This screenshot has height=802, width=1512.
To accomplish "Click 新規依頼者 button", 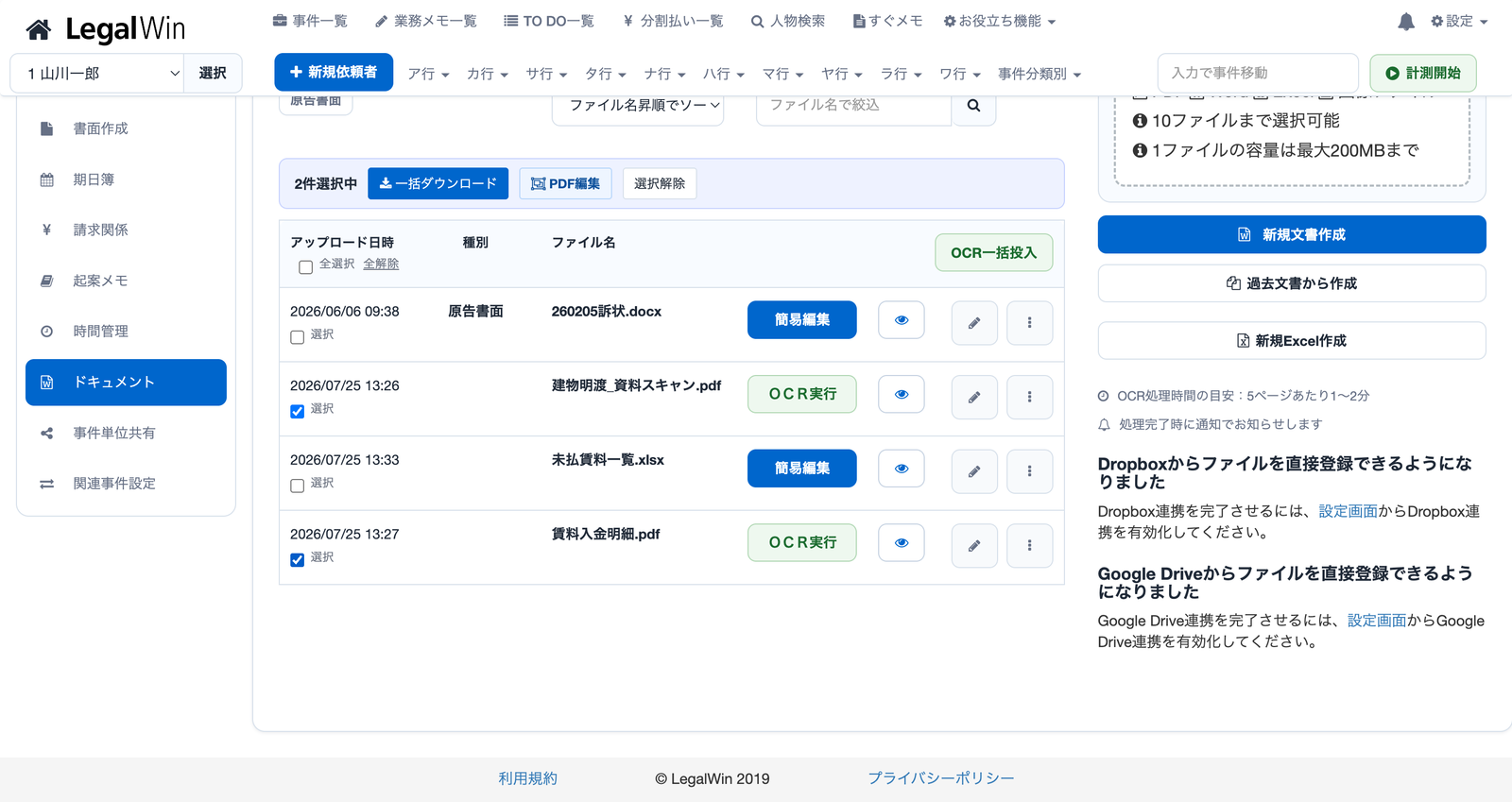I will click(334, 72).
